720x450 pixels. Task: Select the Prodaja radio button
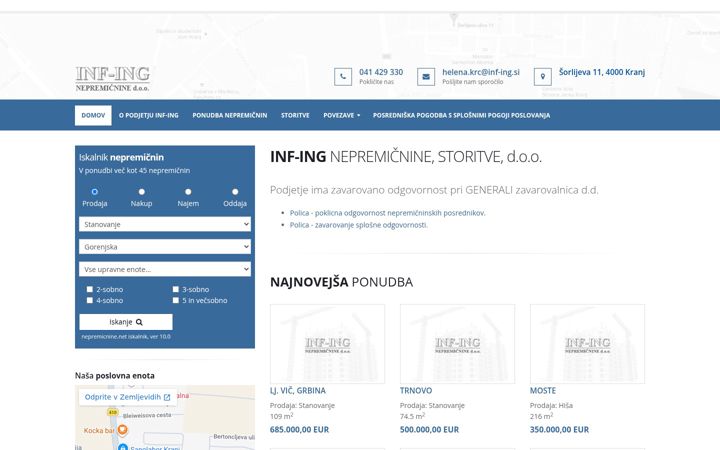pos(95,191)
